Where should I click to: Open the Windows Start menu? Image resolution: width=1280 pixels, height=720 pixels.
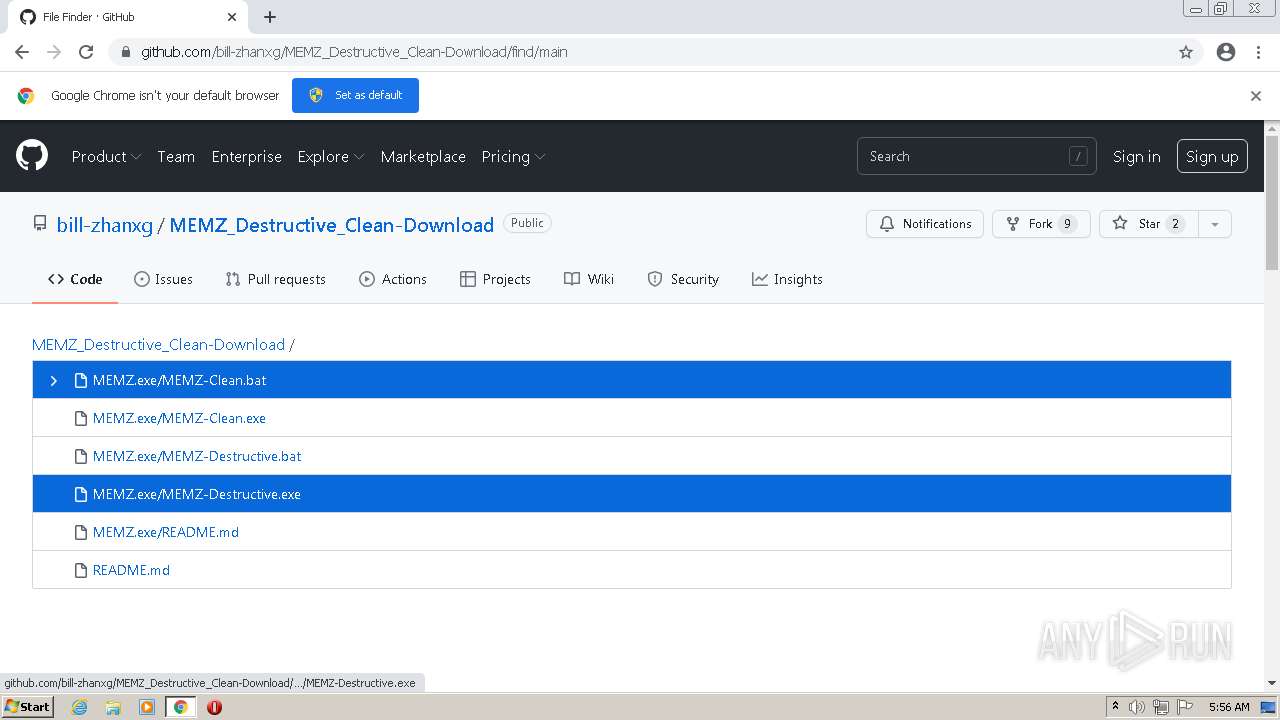point(27,707)
